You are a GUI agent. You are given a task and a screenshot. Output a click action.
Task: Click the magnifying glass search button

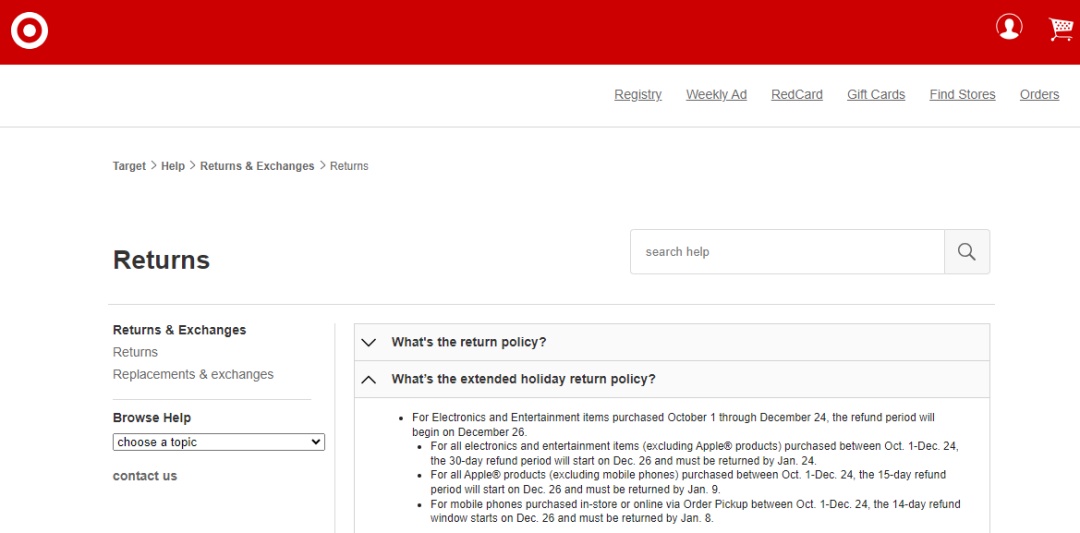click(x=966, y=252)
